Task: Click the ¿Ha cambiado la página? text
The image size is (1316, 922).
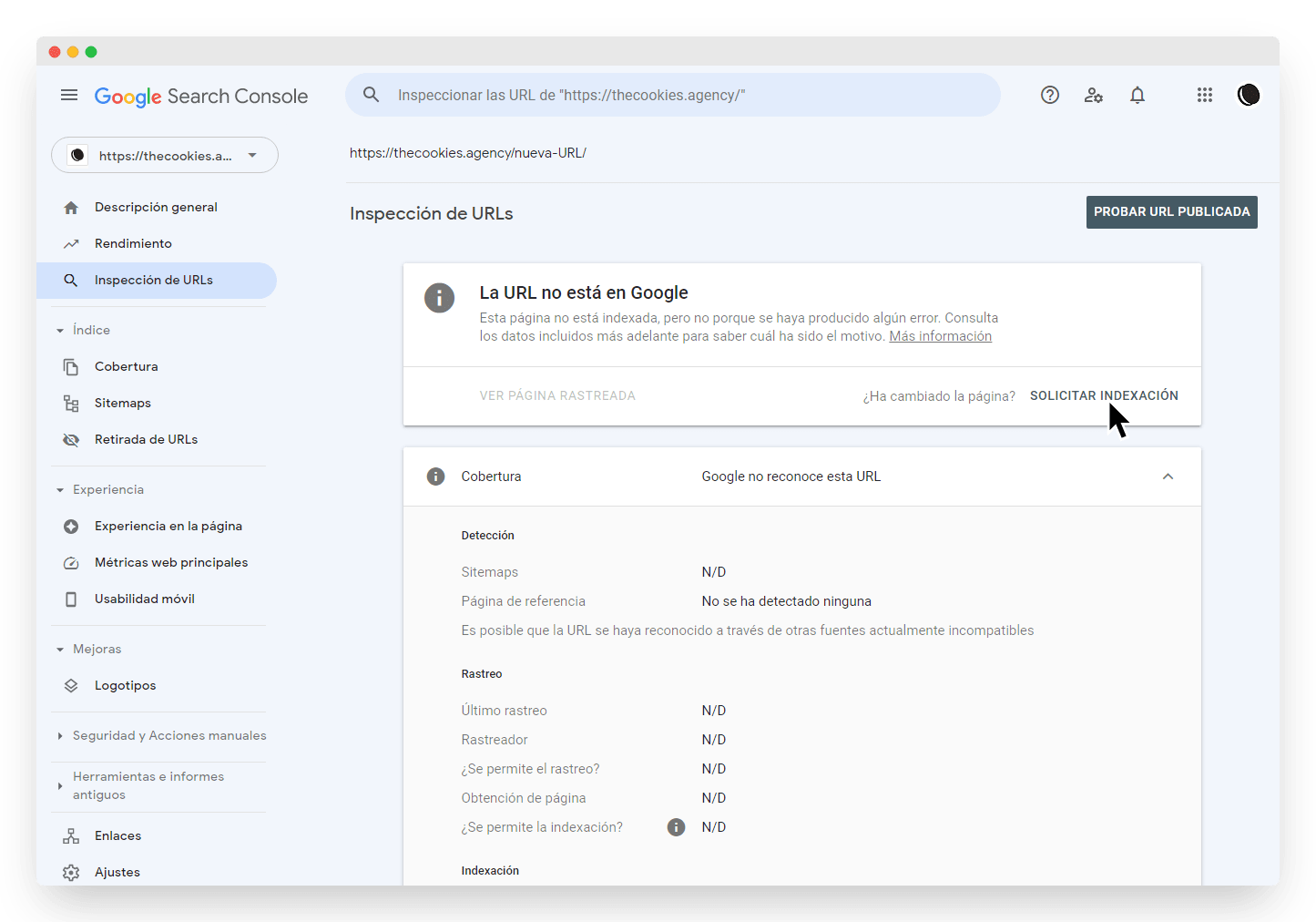Action: [939, 396]
